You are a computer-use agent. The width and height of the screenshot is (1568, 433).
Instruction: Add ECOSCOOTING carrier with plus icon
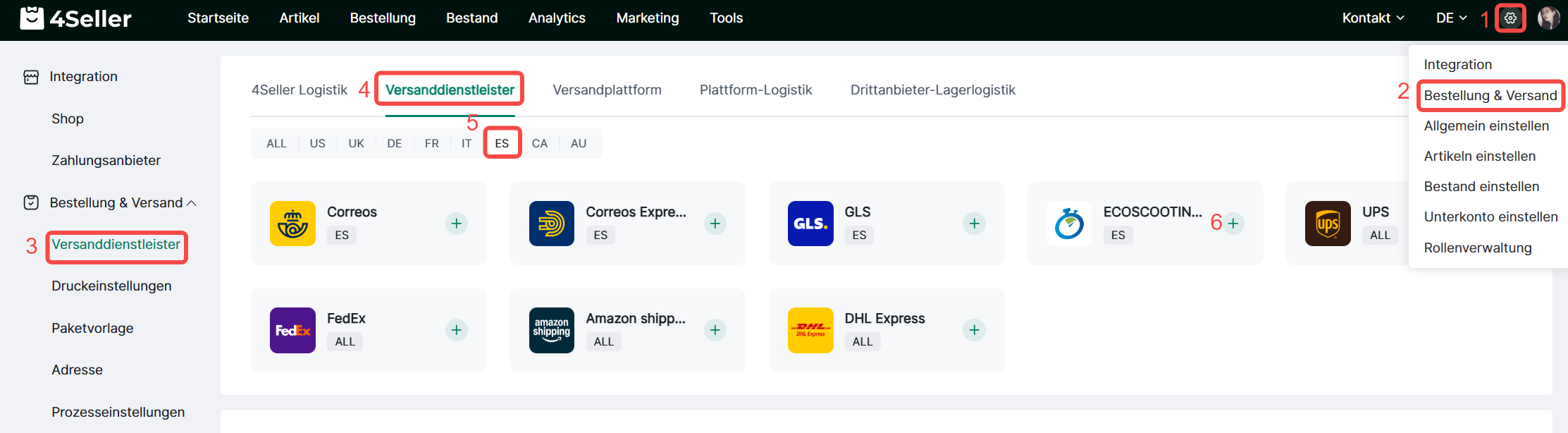[x=1233, y=224]
